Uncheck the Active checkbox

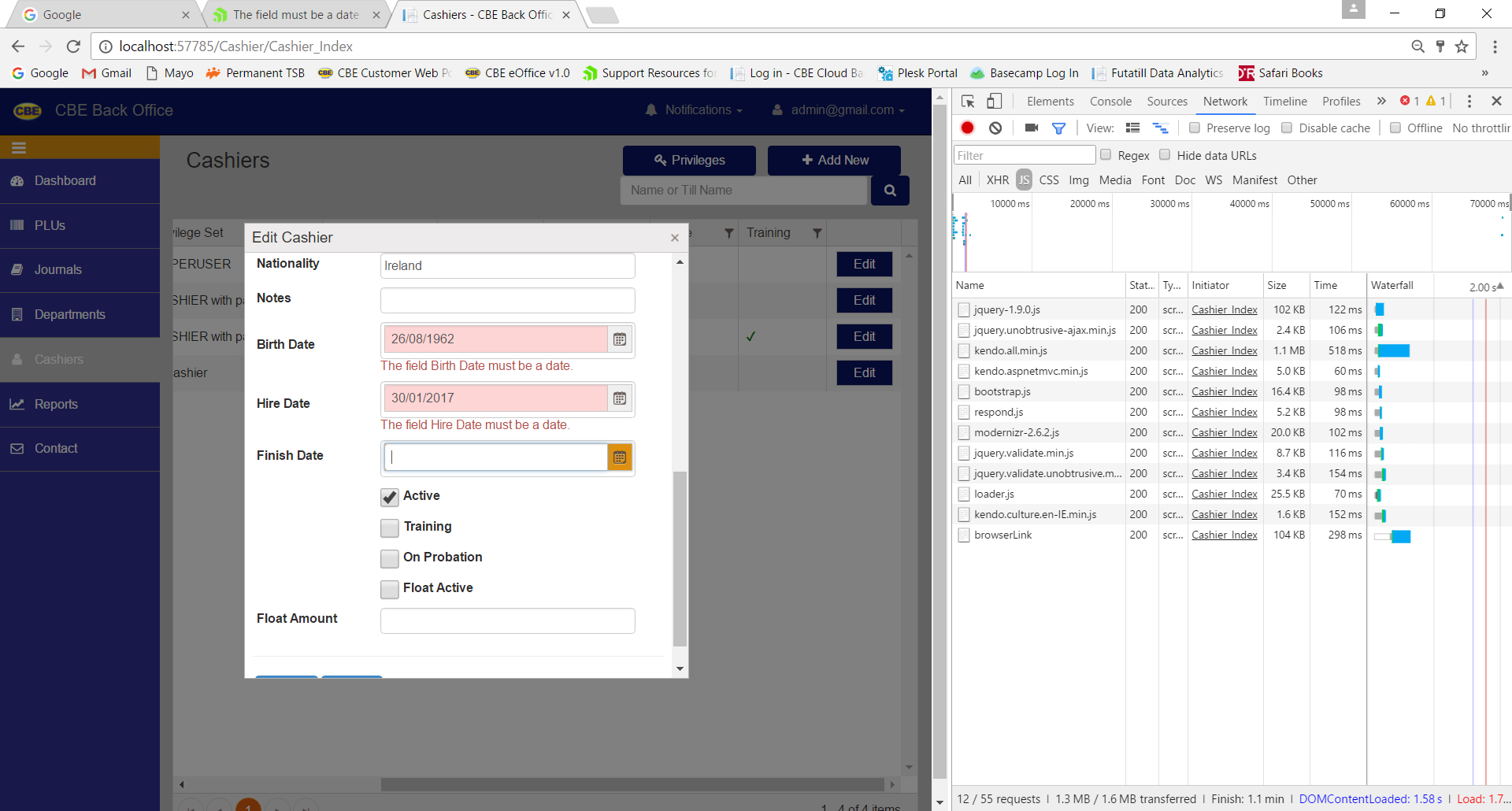[x=389, y=497]
